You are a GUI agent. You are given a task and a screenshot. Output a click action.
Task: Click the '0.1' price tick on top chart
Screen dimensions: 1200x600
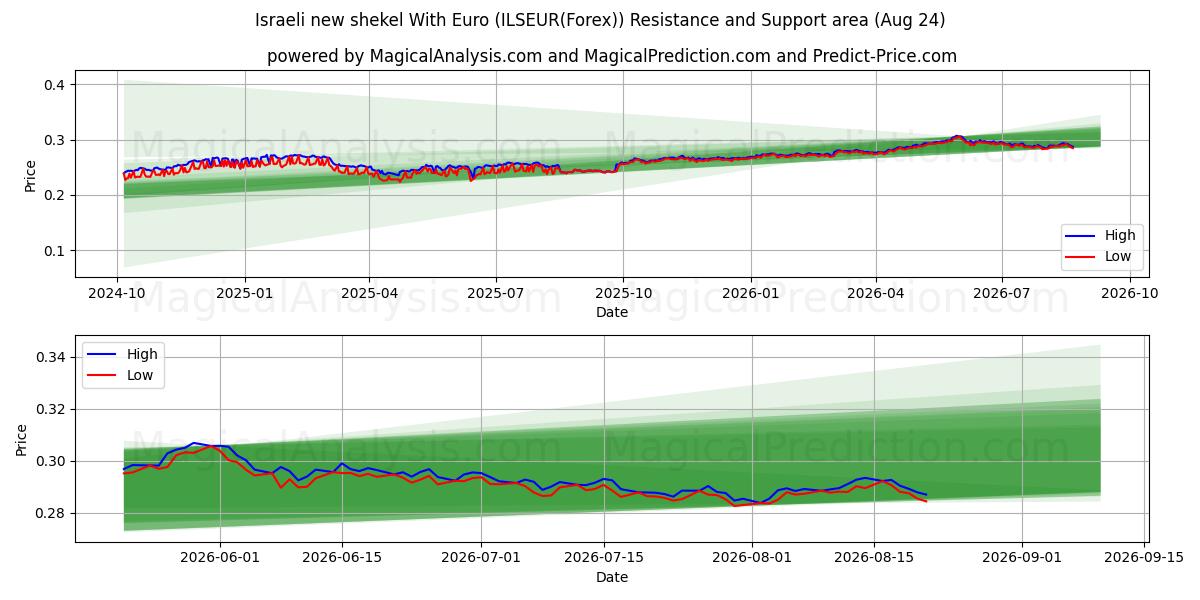56,251
